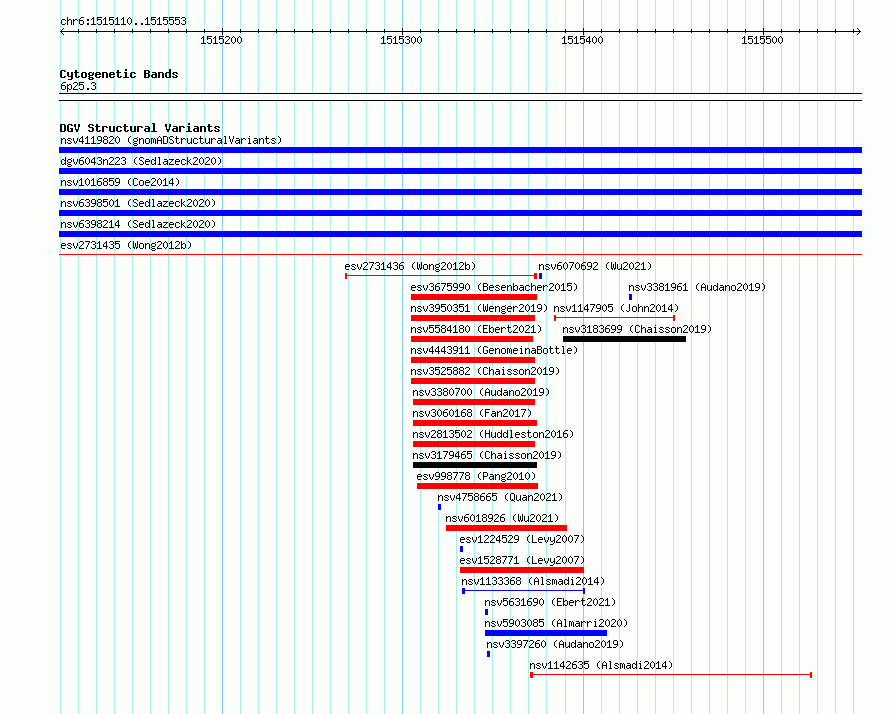
Task: Open the esv2731435 (Wong2012b) label
Action: tap(126, 245)
